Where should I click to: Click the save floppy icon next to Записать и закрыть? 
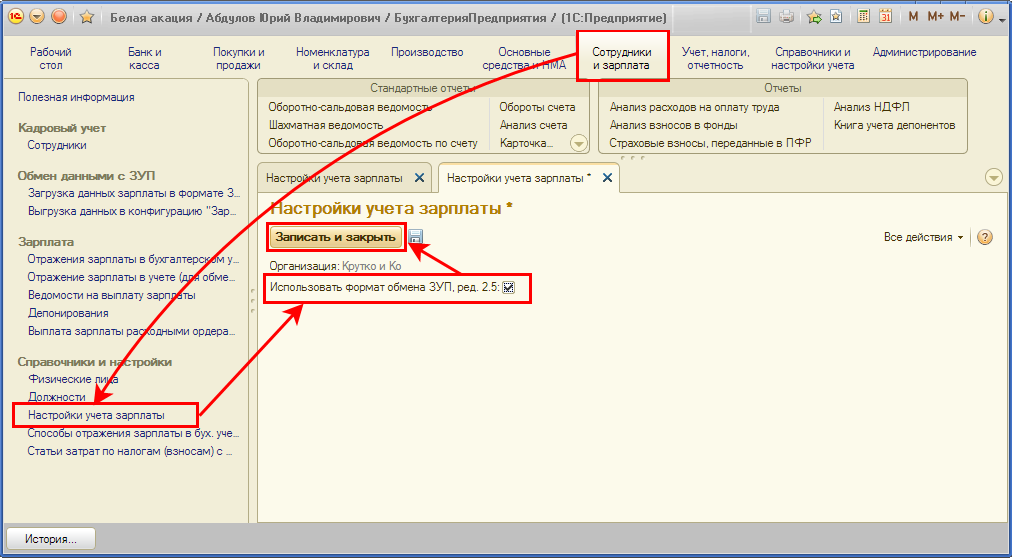pyautogui.click(x=416, y=237)
